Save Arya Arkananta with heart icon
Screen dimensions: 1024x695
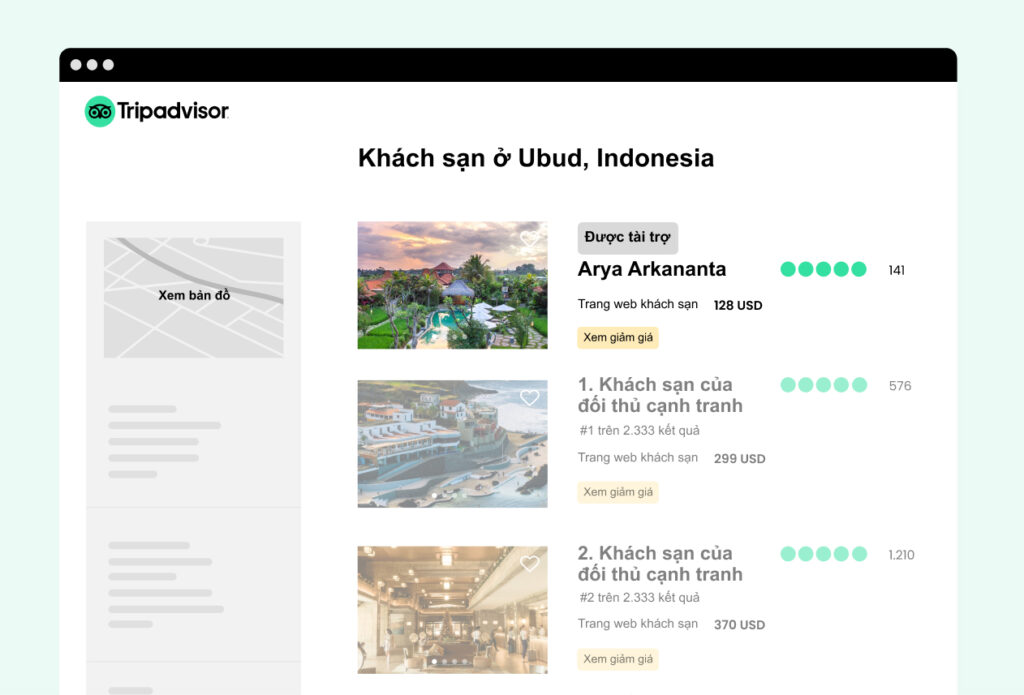(x=530, y=239)
